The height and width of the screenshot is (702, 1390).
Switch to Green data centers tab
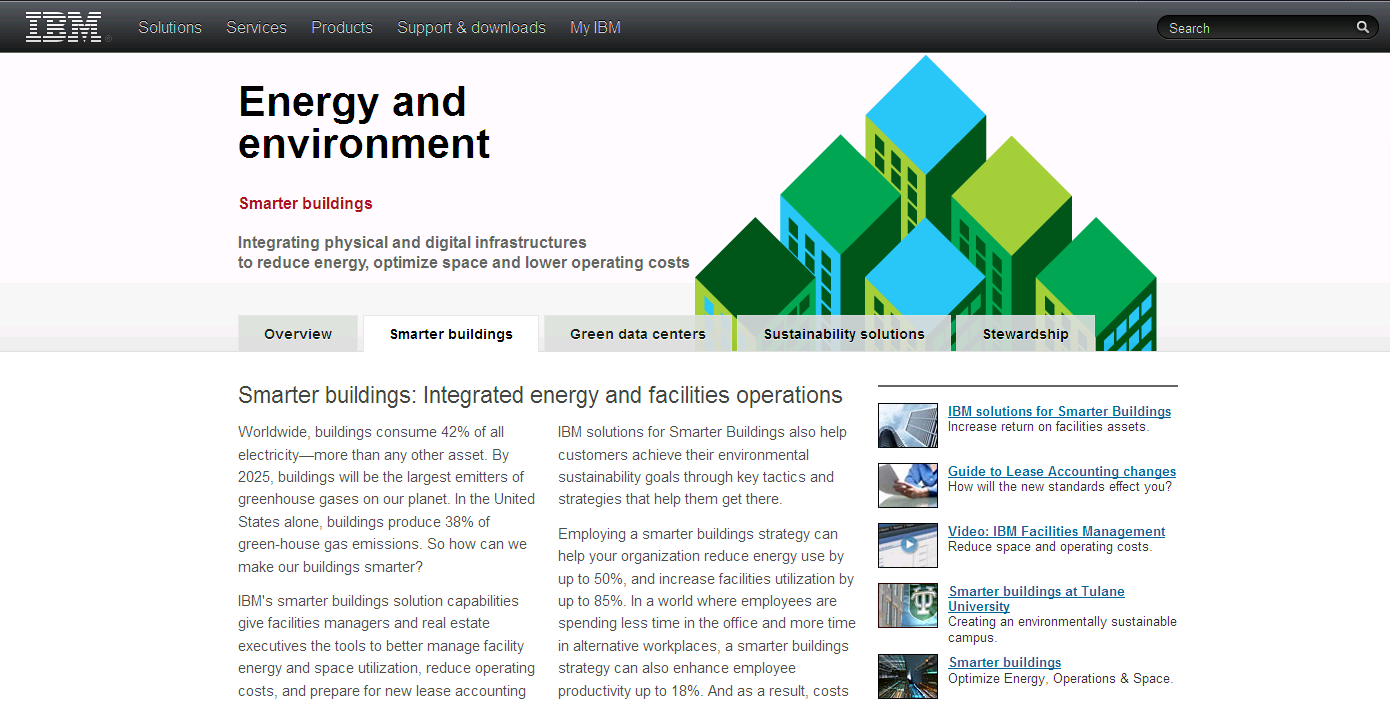click(638, 334)
